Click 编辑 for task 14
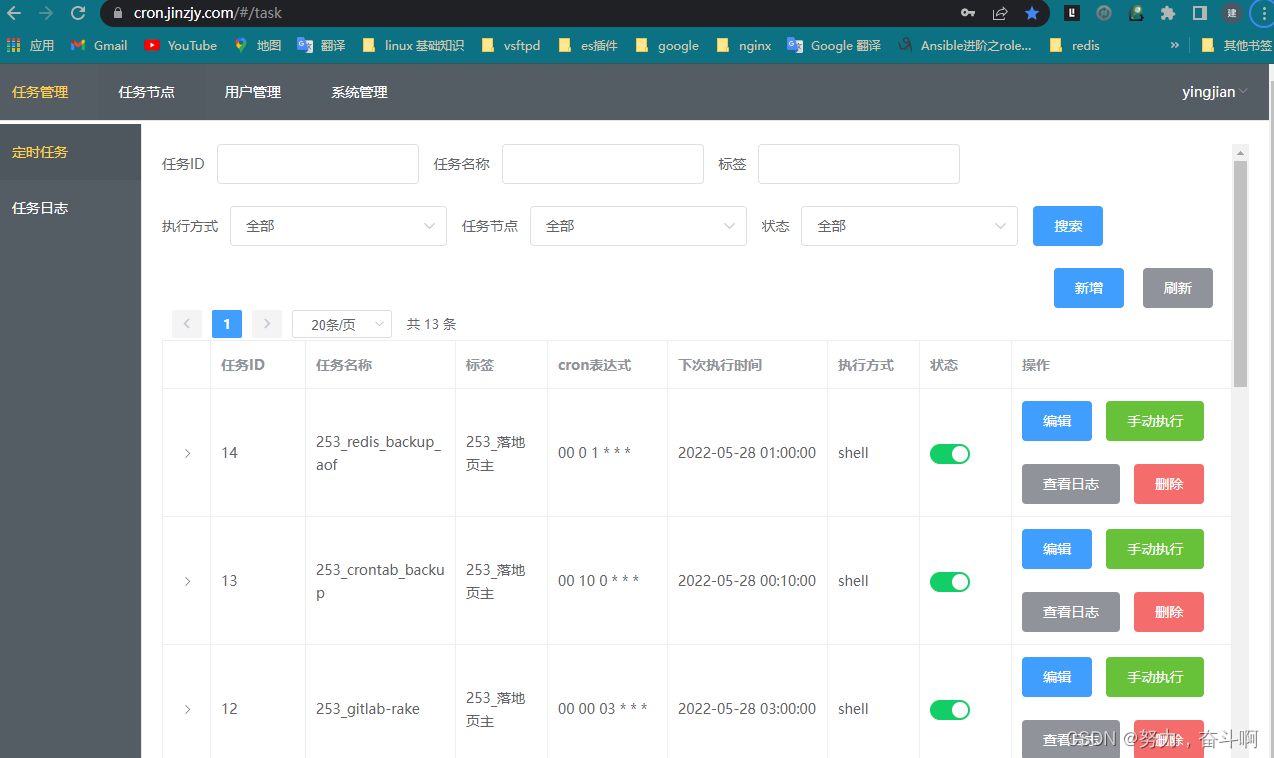The width and height of the screenshot is (1274, 758). pos(1057,421)
